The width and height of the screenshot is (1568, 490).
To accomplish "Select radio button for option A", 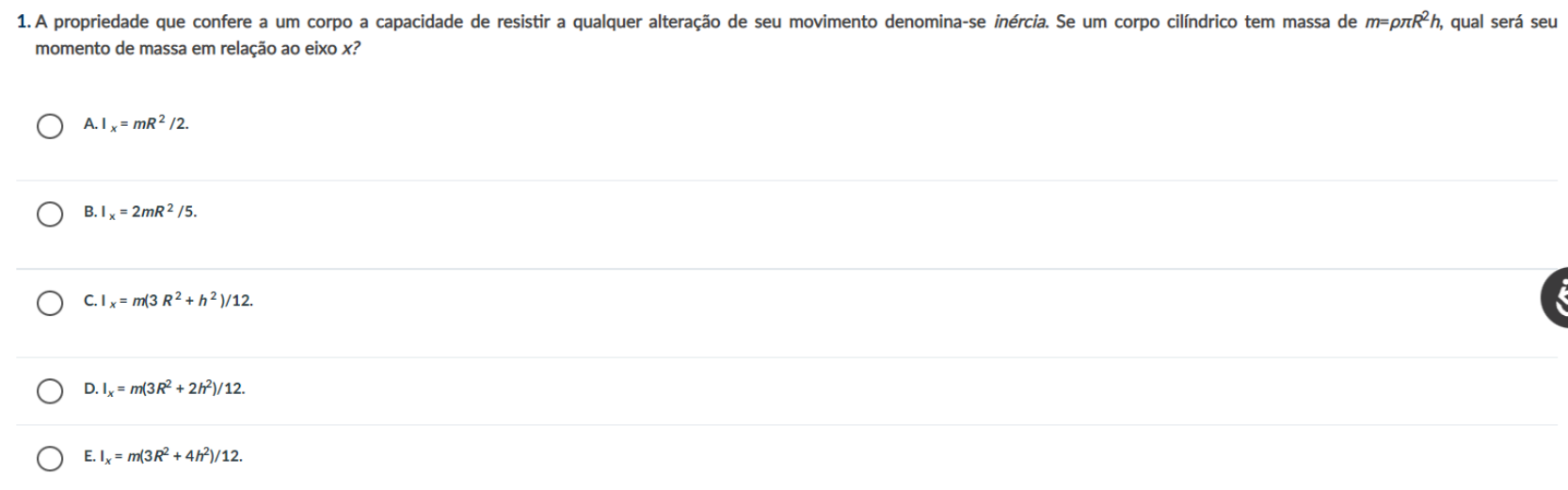I will (x=50, y=126).
